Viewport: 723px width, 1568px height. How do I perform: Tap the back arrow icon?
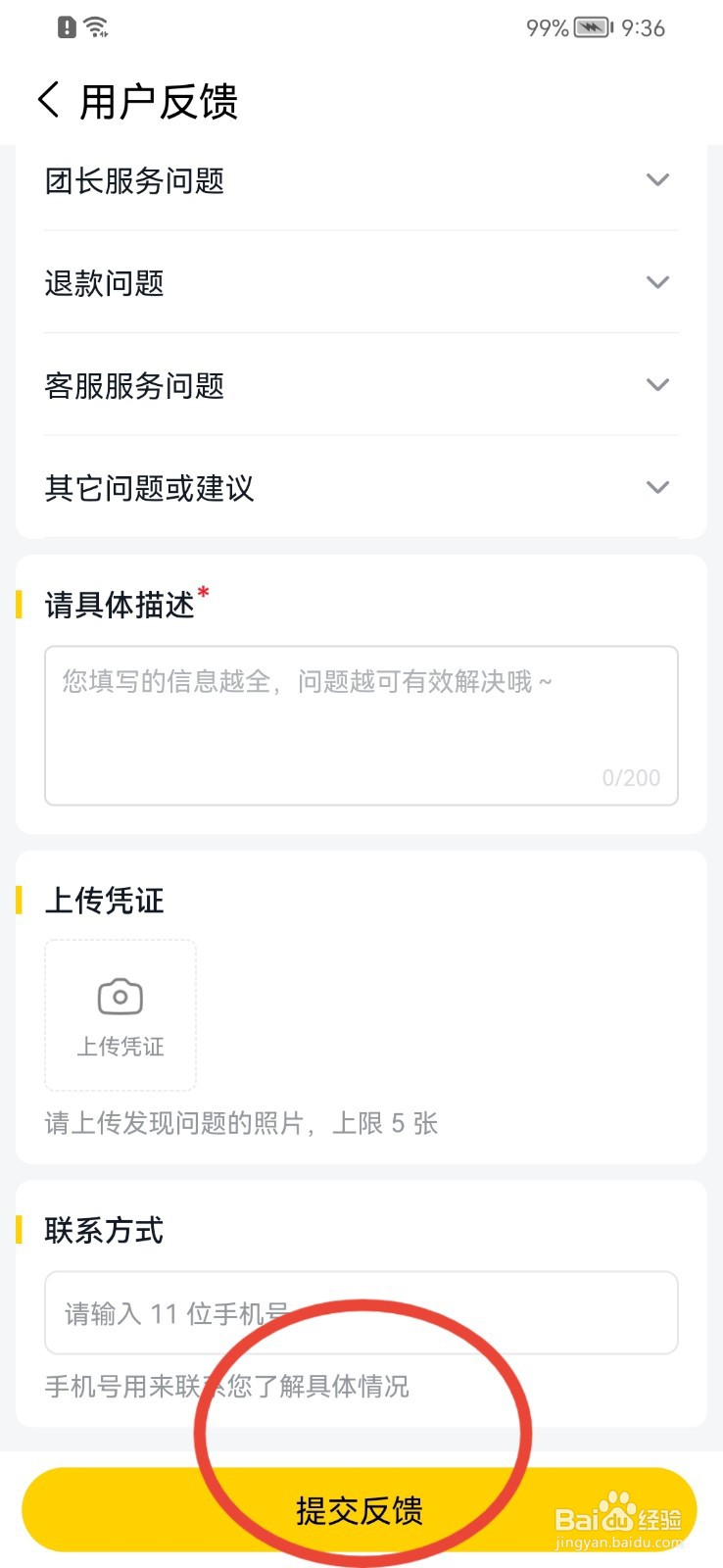[49, 100]
